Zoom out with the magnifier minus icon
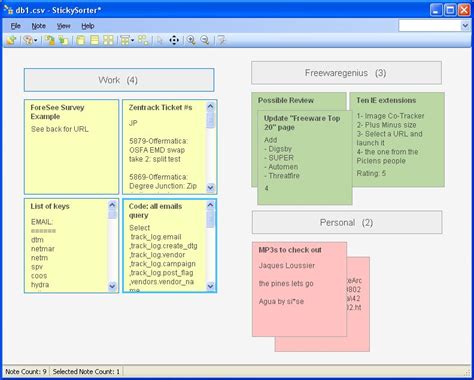Viewport: 474px width, 380px height. tap(205, 40)
